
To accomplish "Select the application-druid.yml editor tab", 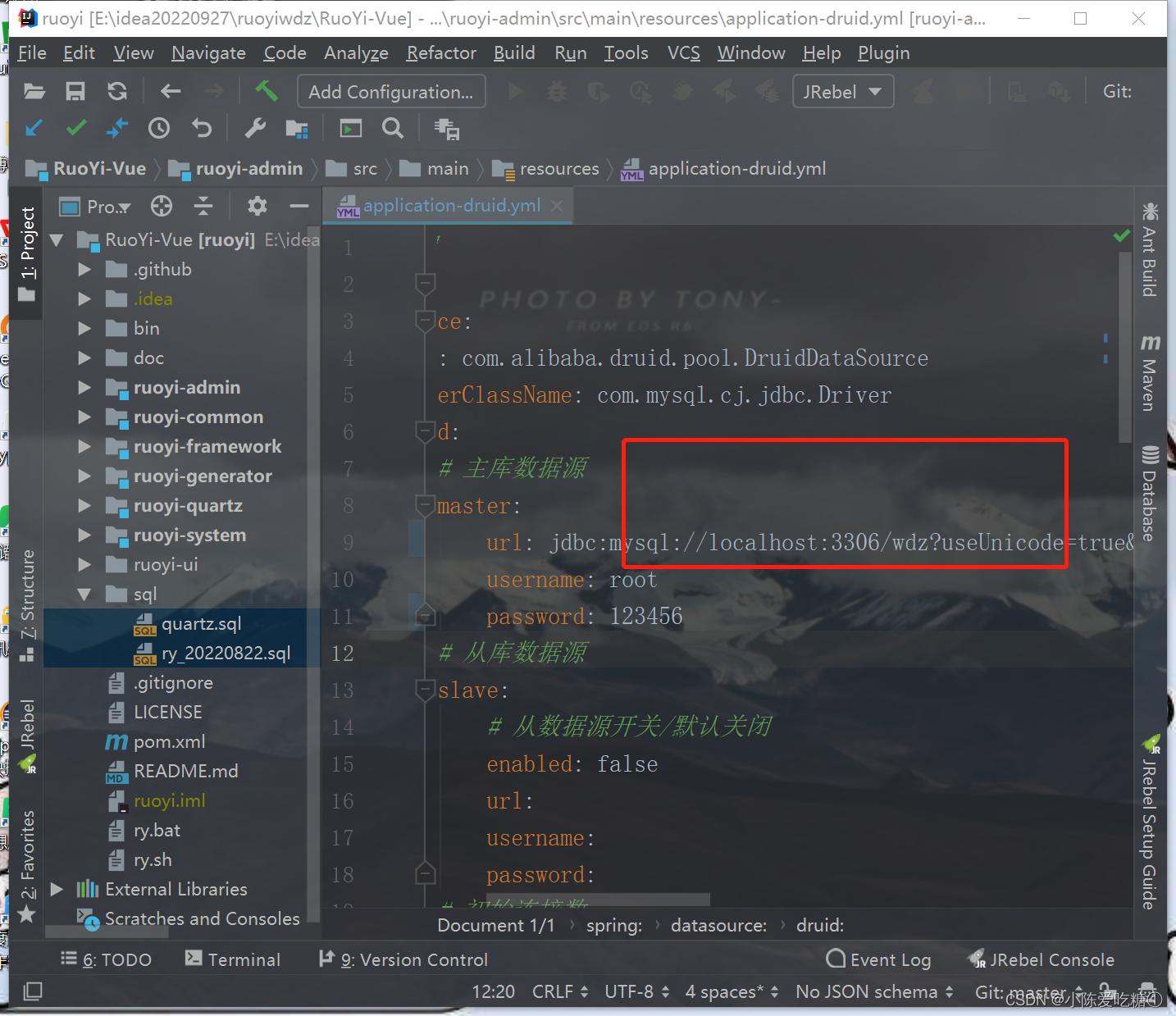I will tap(447, 206).
